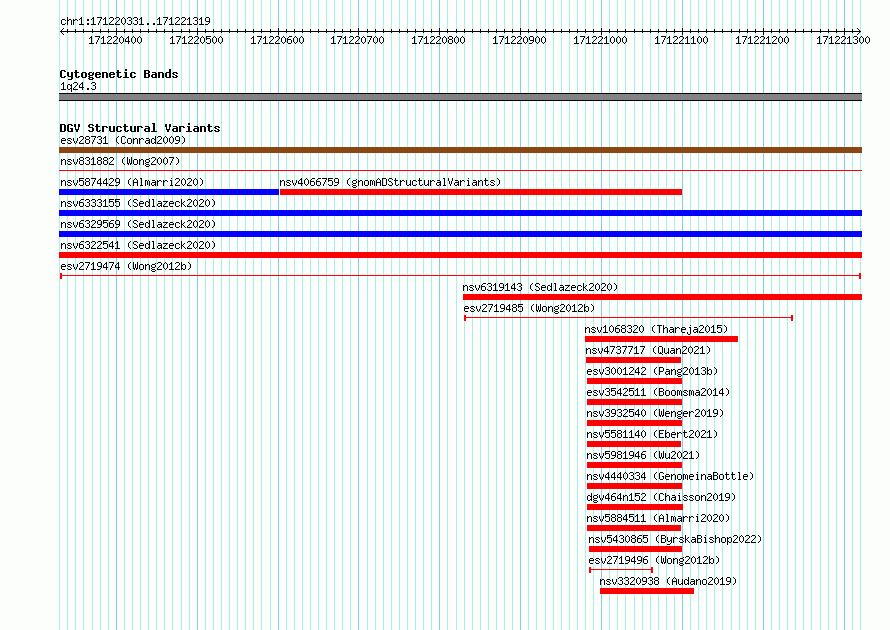Click ruler position 171220500

196,40
